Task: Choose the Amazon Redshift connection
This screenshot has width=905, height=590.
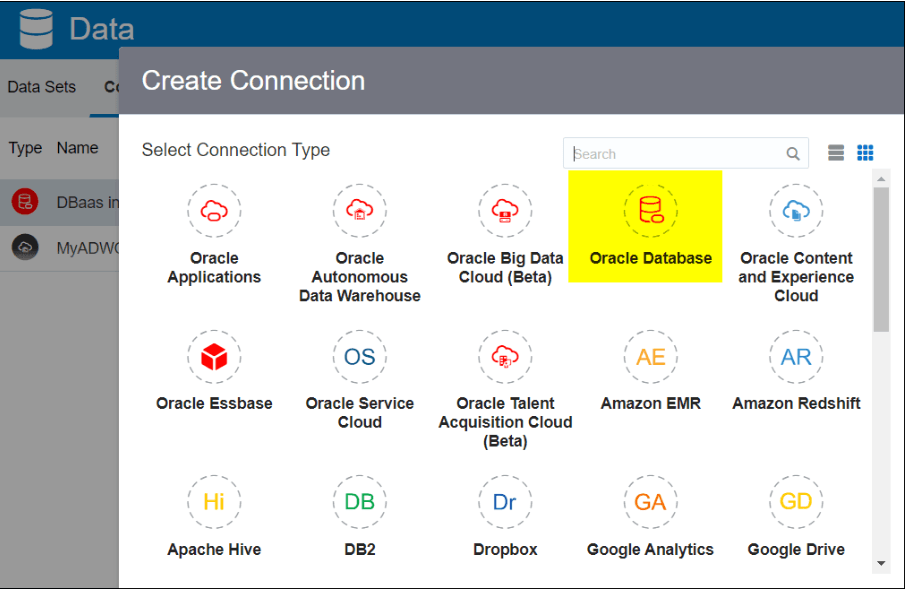Action: click(x=796, y=357)
